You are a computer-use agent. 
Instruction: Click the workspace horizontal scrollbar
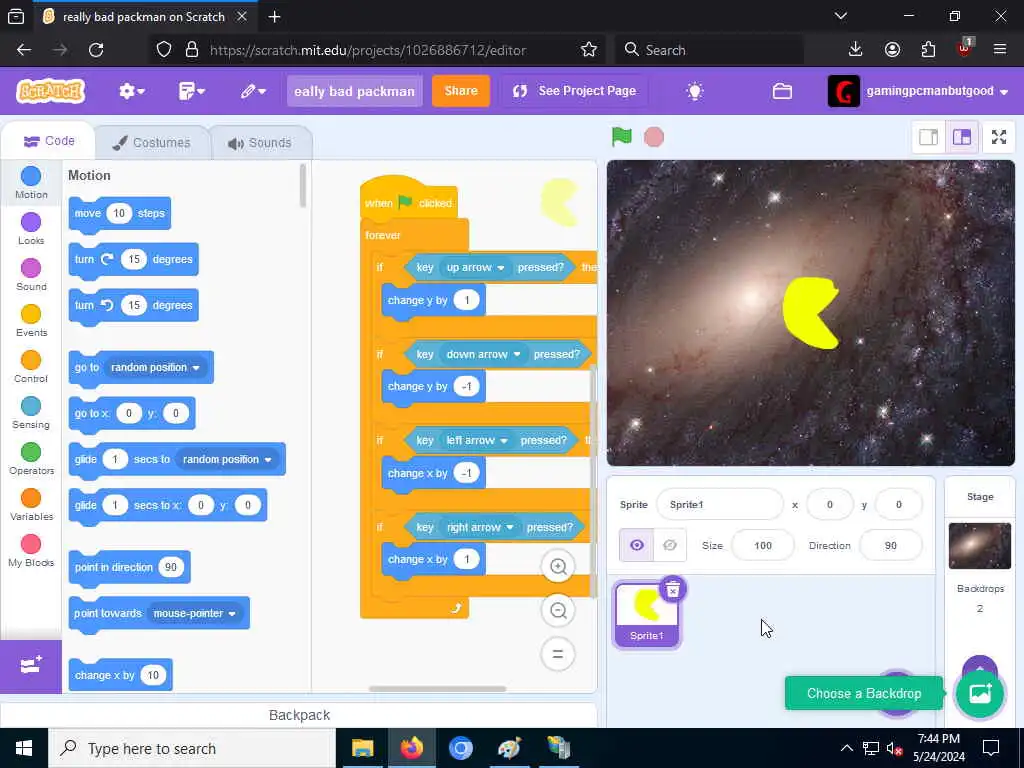(x=437, y=688)
